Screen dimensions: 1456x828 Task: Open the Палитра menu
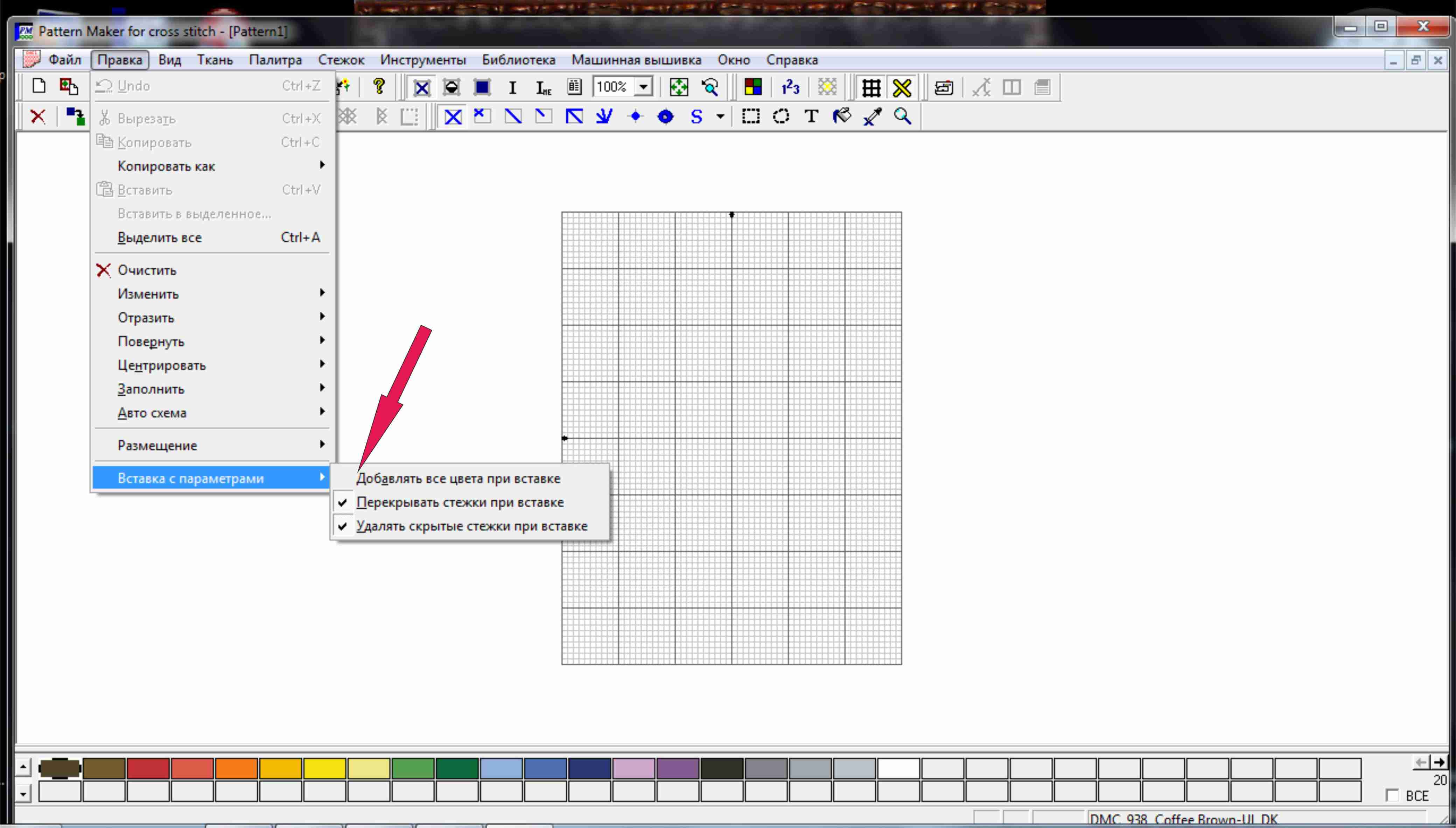275,60
